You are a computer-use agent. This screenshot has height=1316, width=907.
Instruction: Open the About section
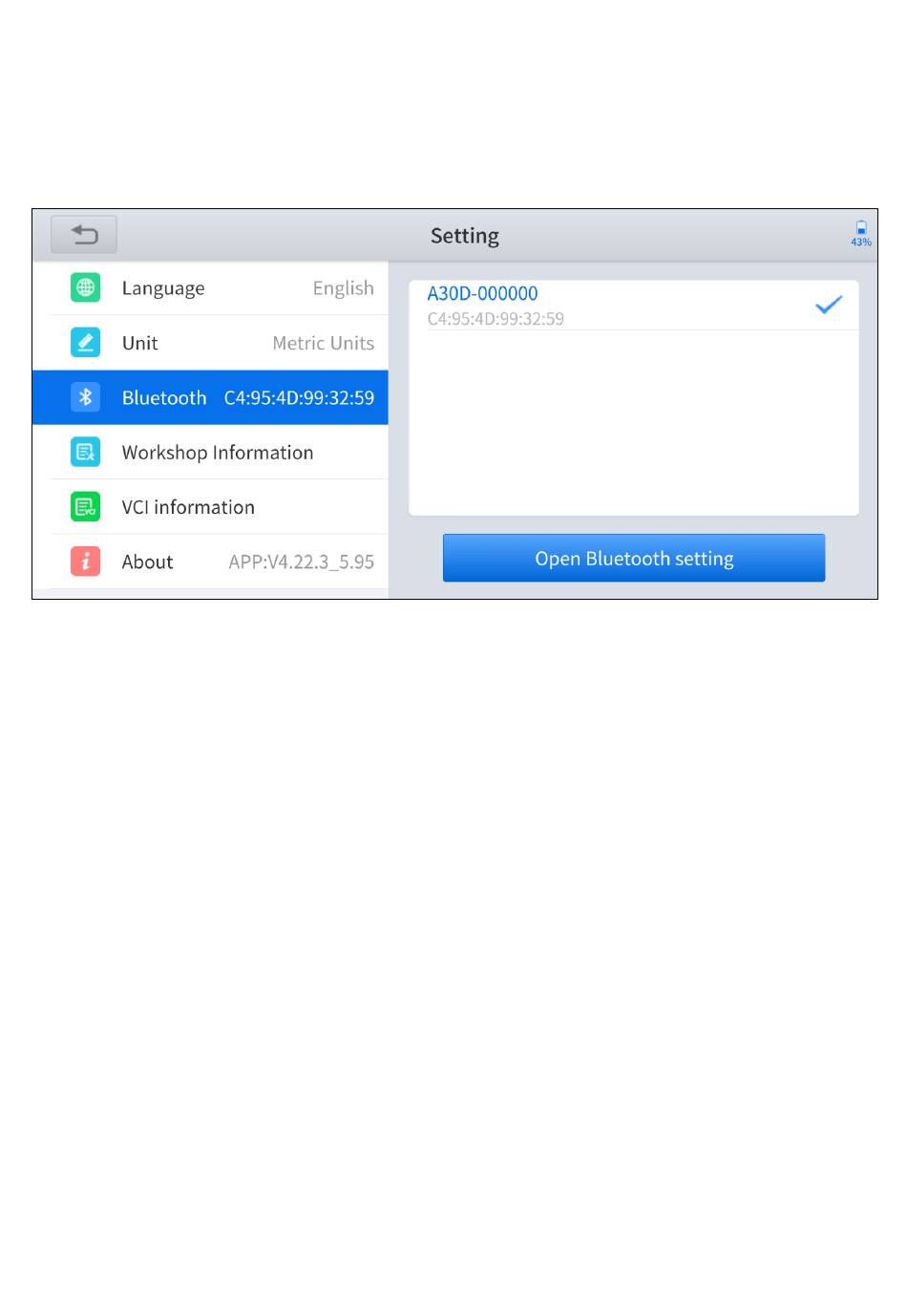pyautogui.click(x=210, y=562)
